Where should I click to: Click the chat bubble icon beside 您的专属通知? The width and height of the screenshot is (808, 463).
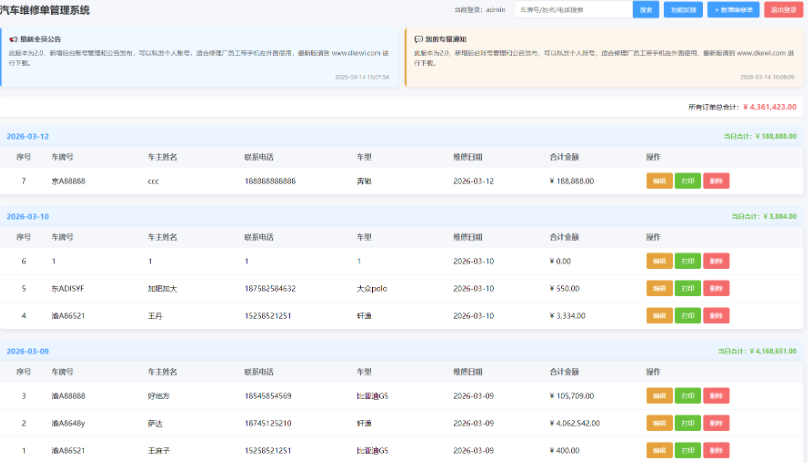click(x=418, y=38)
